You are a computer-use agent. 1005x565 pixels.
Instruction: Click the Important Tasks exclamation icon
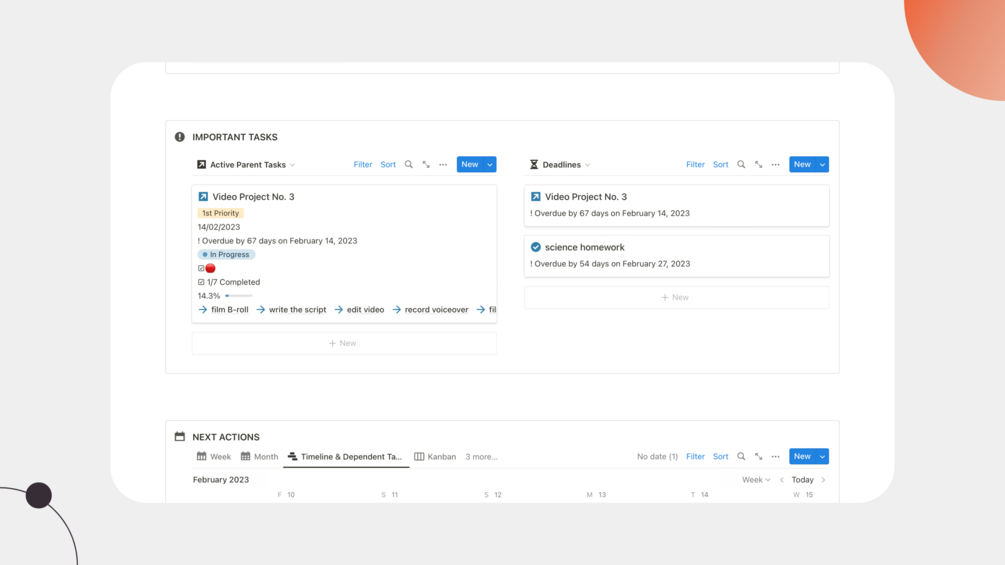(x=179, y=137)
